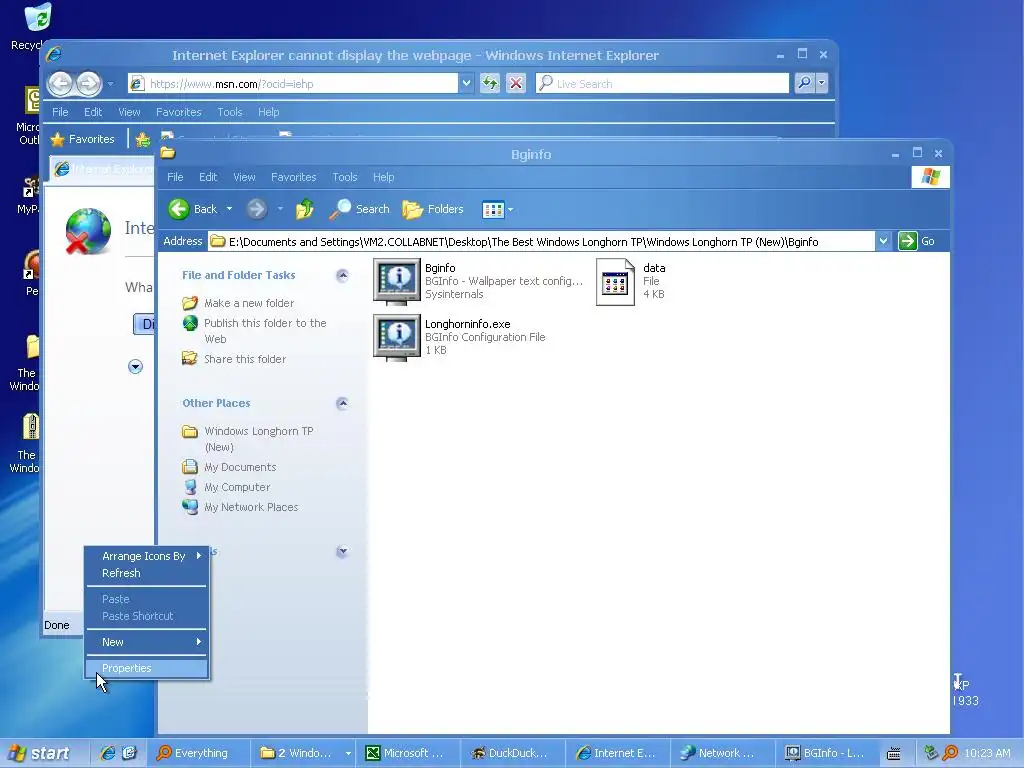Click Make a new folder
The image size is (1024, 768).
coord(249,303)
